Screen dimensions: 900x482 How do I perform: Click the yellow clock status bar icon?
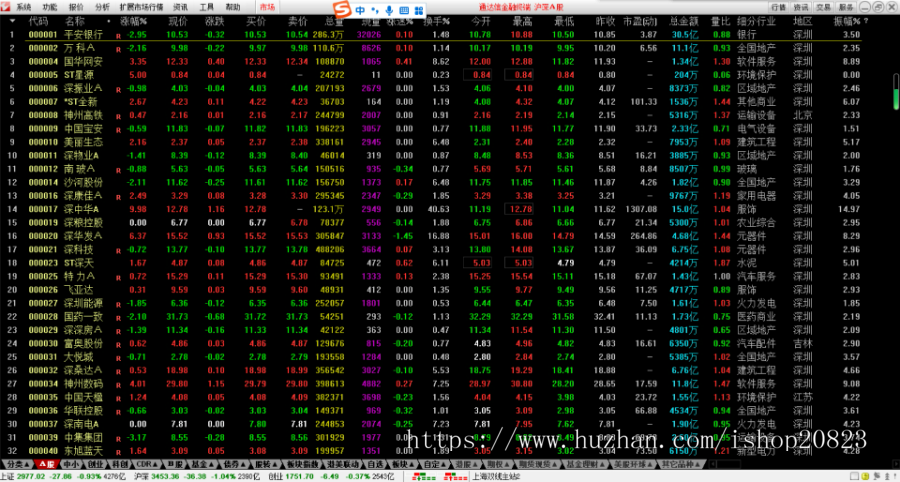865,476
